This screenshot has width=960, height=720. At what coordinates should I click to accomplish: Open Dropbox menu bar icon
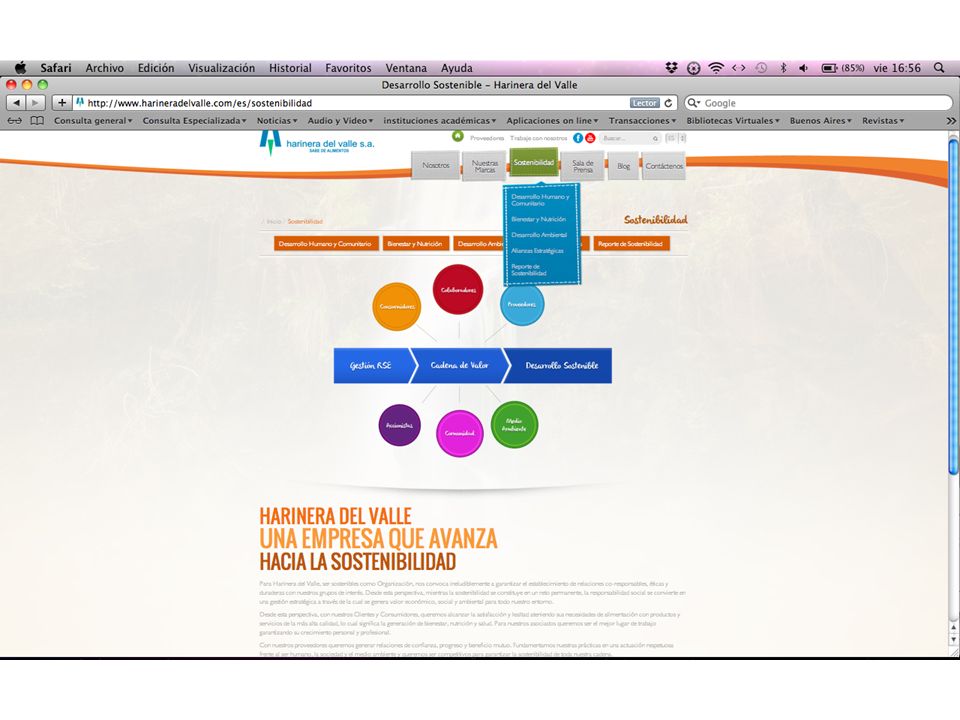point(672,68)
